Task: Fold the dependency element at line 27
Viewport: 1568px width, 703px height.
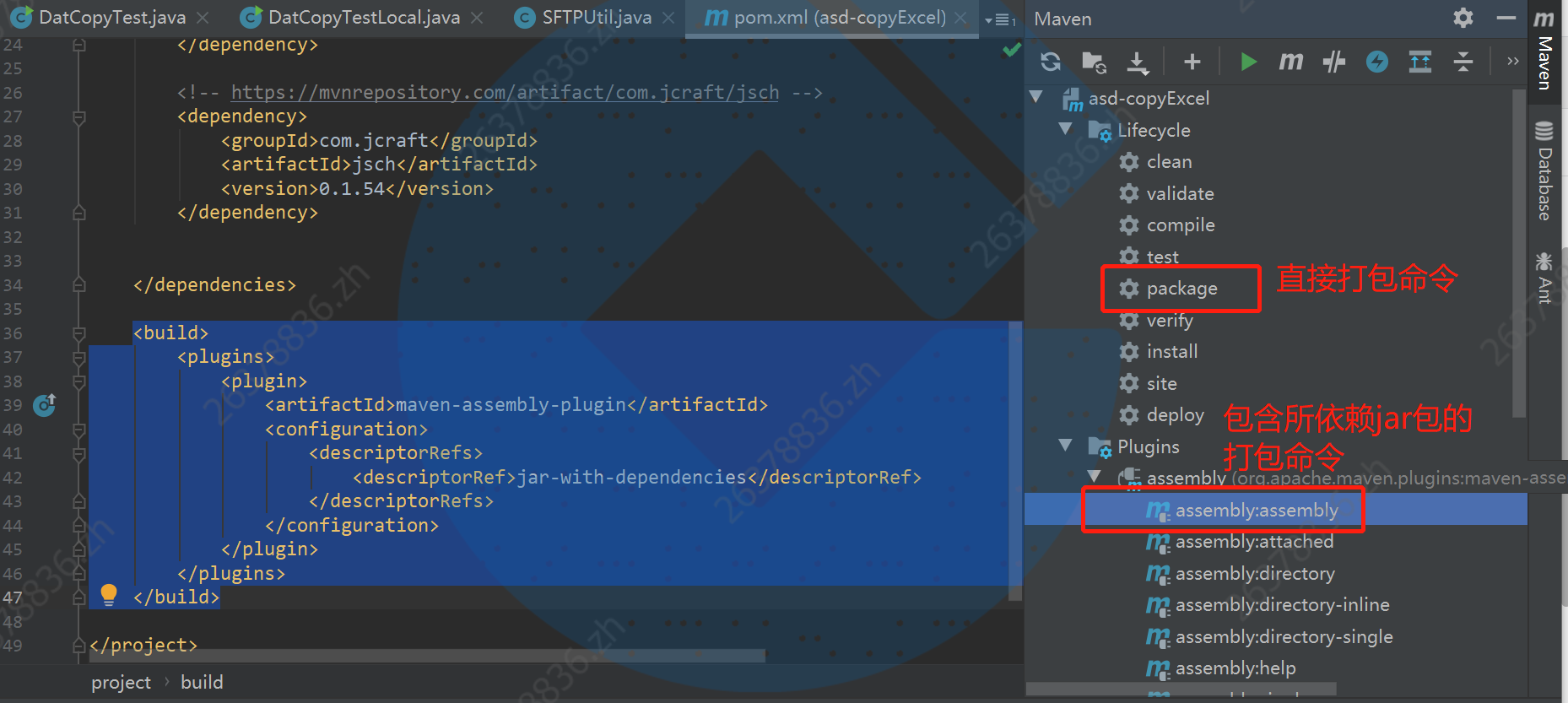Action: pyautogui.click(x=79, y=116)
